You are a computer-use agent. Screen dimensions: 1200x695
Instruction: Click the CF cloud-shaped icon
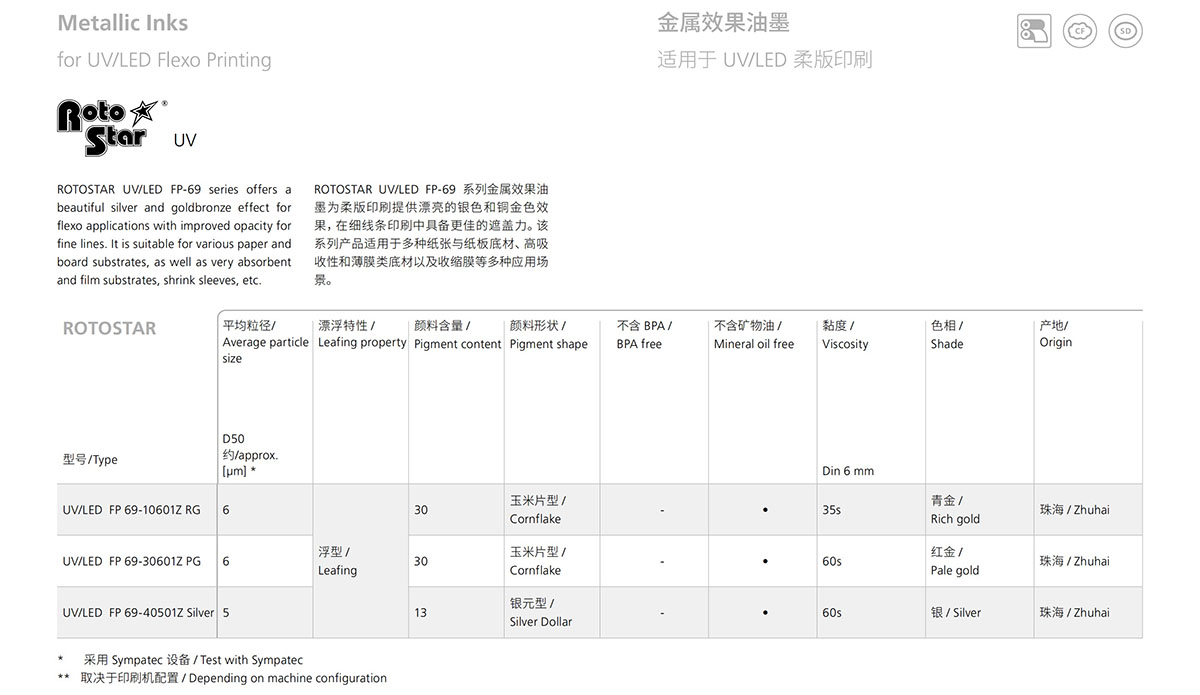[x=1080, y=31]
